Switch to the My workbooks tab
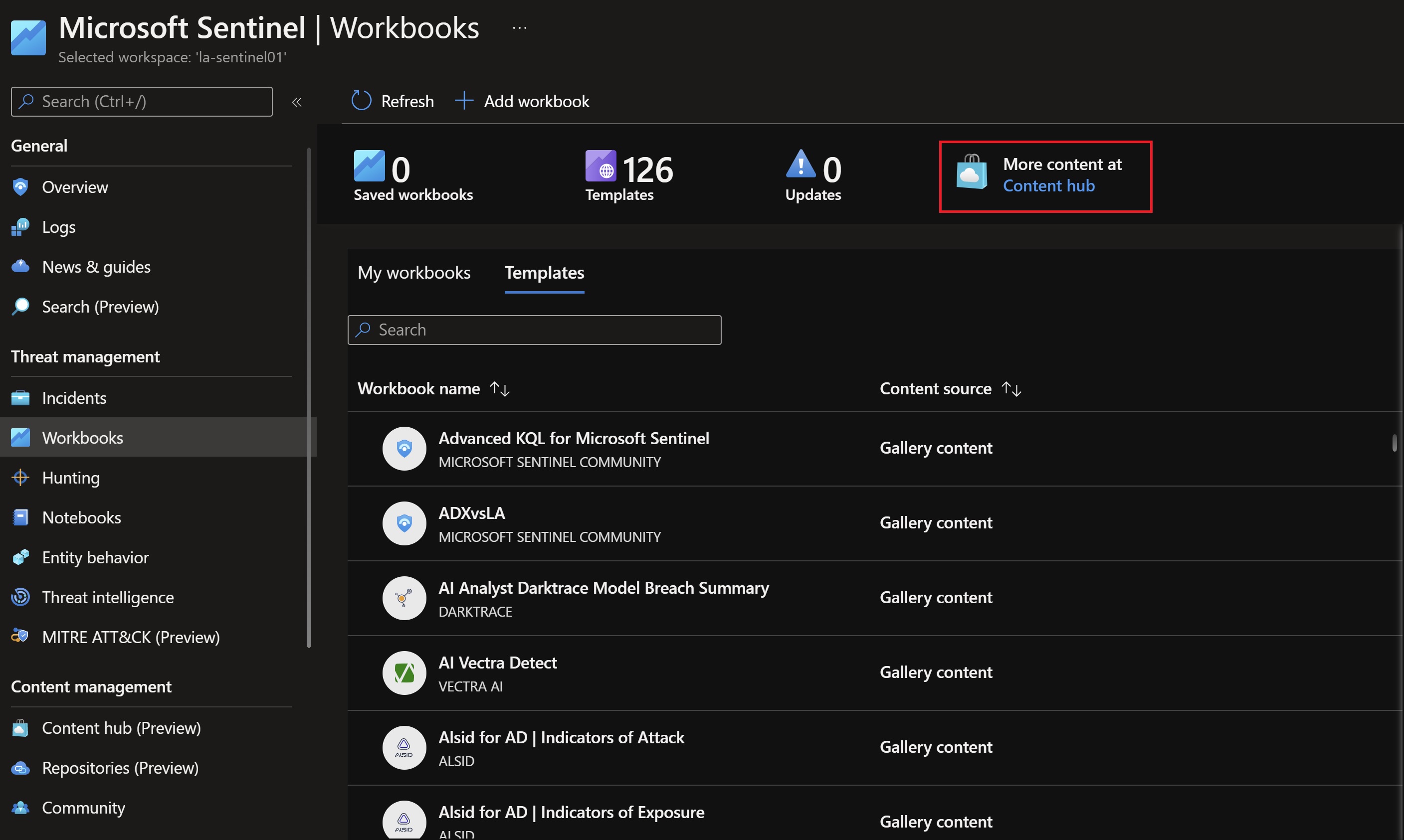 414,271
